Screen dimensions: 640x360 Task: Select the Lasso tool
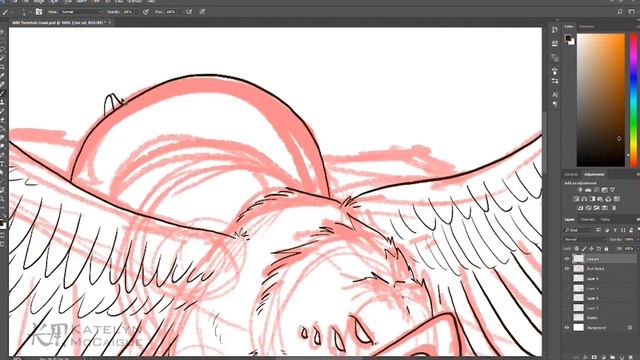click(x=2, y=49)
